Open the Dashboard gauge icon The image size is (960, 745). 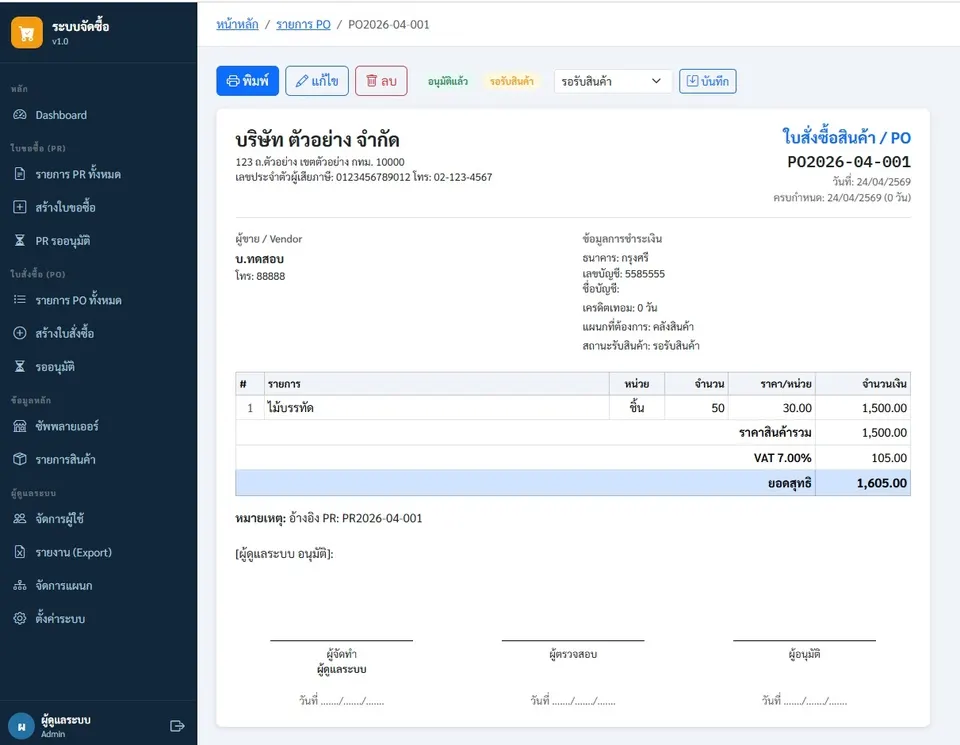click(x=20, y=114)
